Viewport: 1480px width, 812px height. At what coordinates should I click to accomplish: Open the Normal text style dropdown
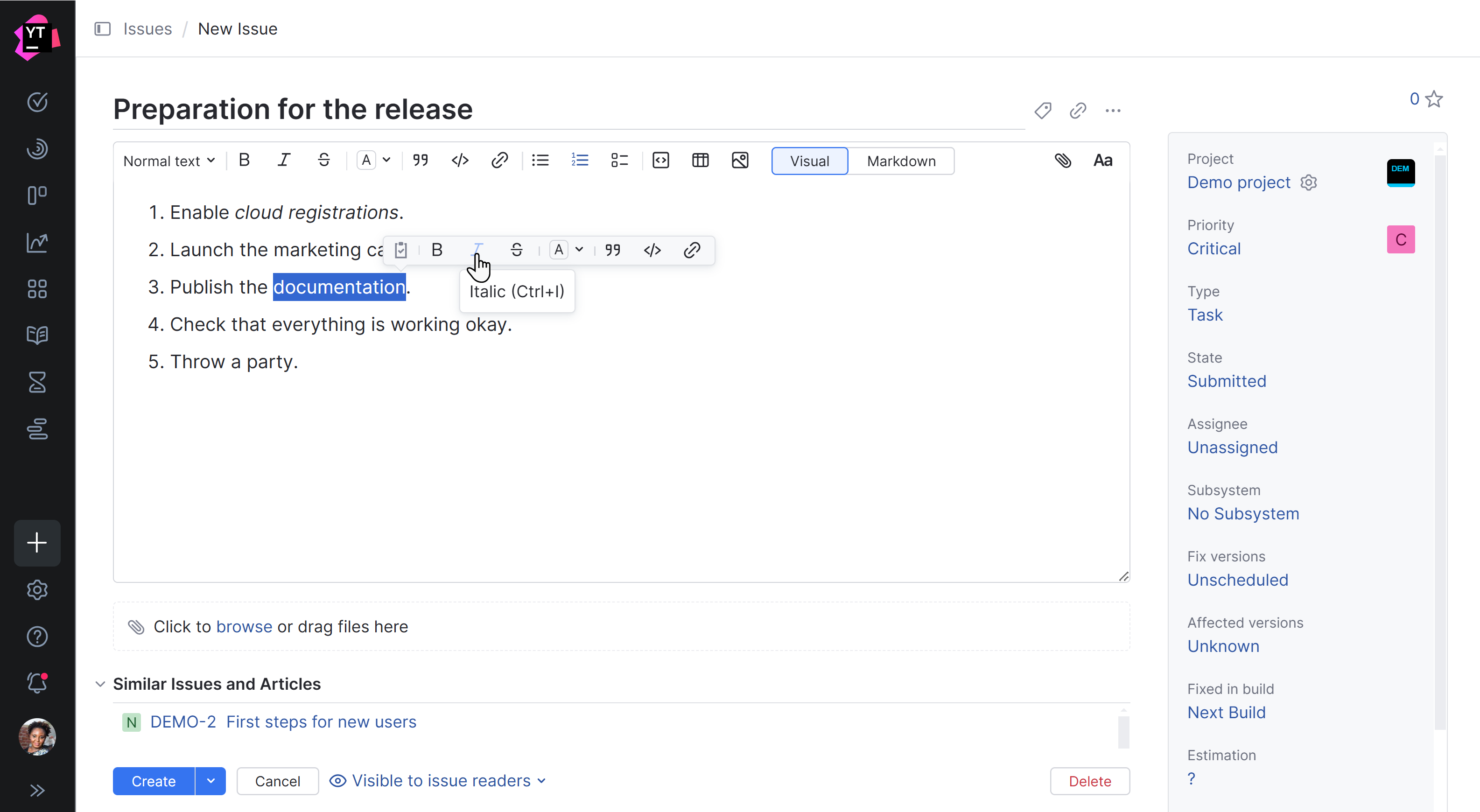pyautogui.click(x=168, y=160)
